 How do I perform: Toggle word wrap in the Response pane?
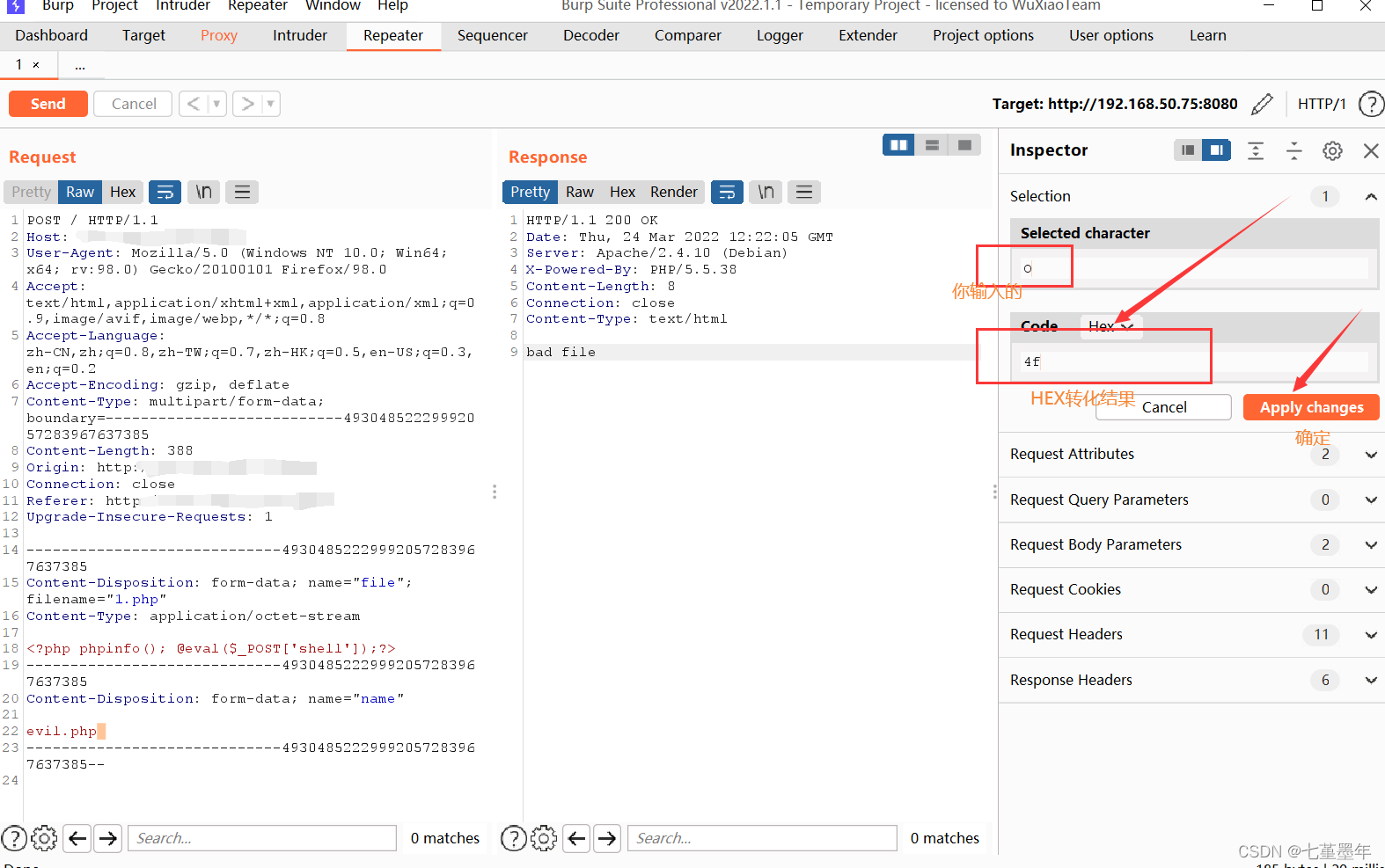click(x=727, y=192)
